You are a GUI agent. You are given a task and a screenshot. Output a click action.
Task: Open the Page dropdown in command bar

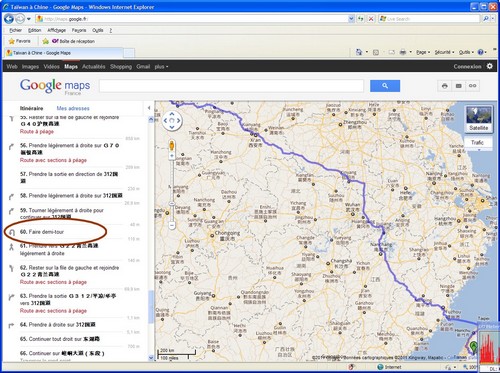[x=423, y=52]
